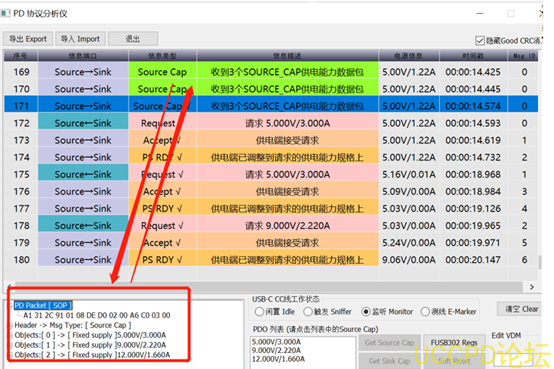Select the E-Marker cable test option
Image resolution: width=554 pixels, height=369 pixels.
coord(425,312)
